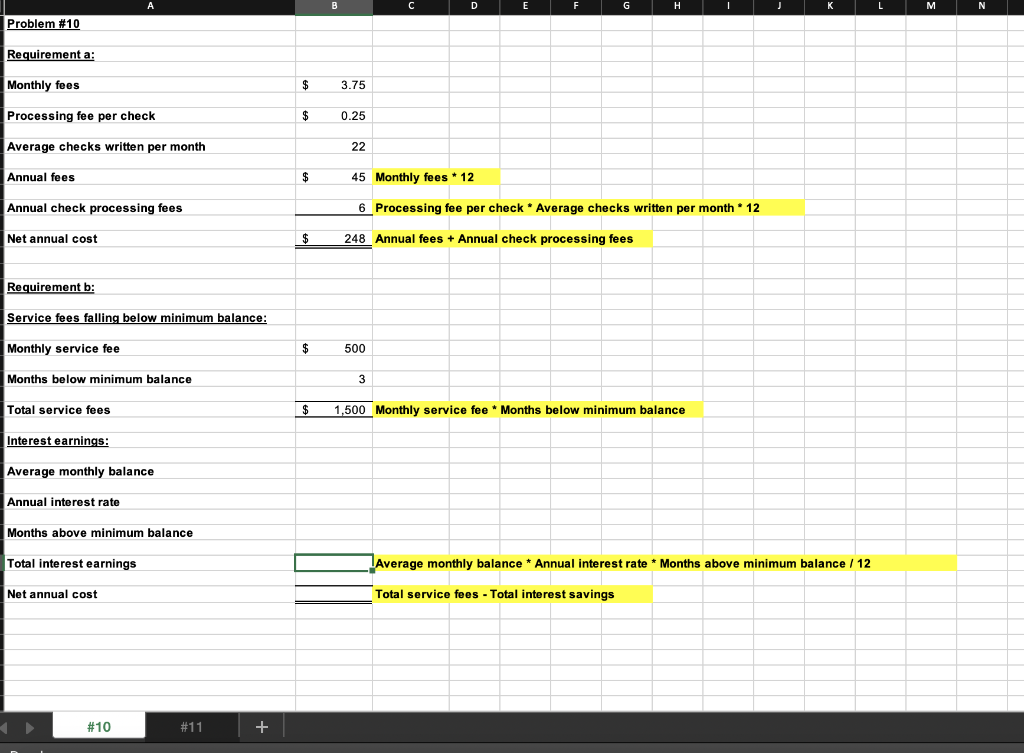Go to next sheet with right arrow
The image size is (1024, 753).
tap(29, 727)
